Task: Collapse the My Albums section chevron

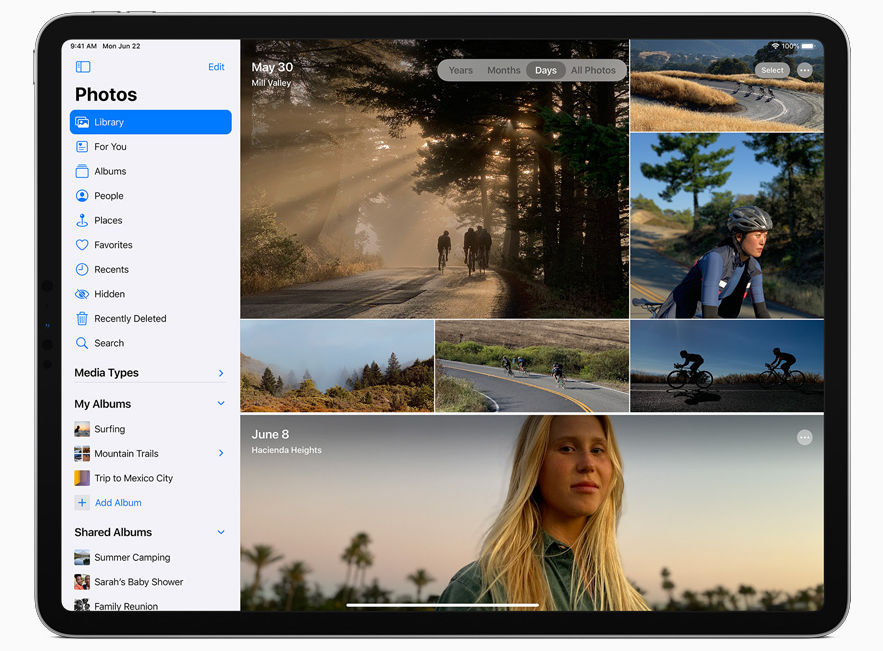Action: pyautogui.click(x=221, y=404)
